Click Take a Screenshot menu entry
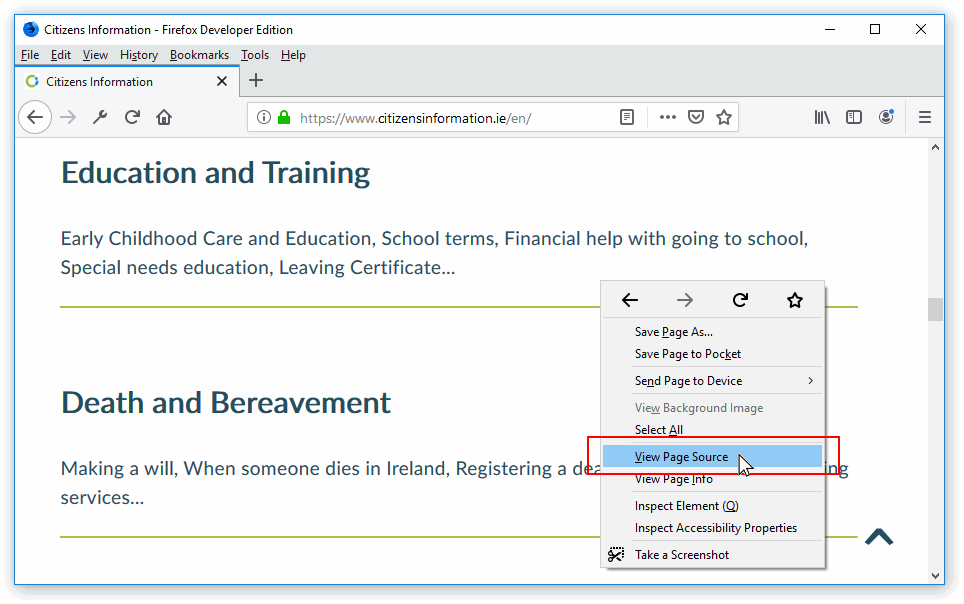The width and height of the screenshot is (964, 604). (681, 555)
